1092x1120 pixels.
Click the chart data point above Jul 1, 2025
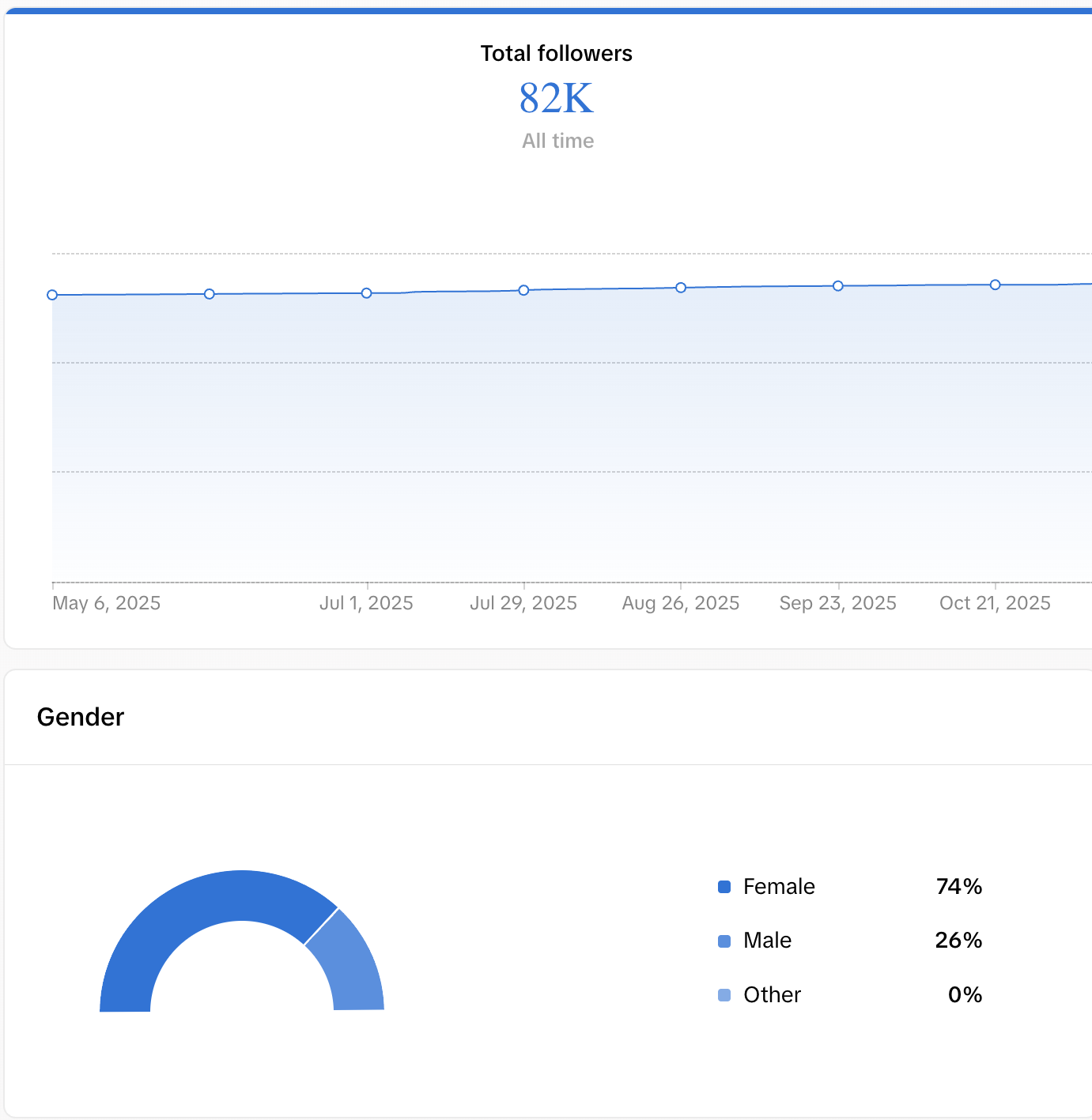[x=366, y=293]
